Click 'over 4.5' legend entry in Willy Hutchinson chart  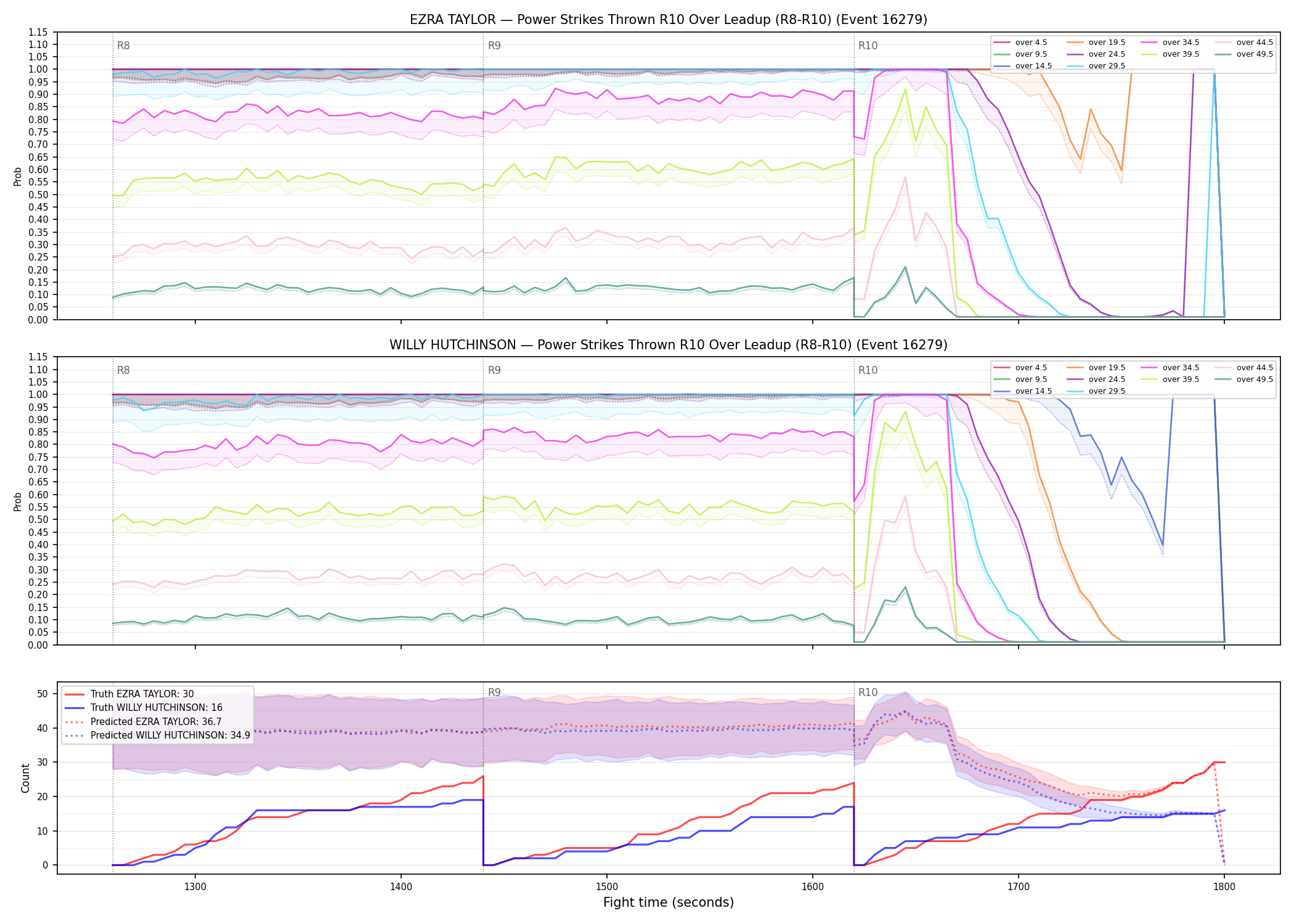pyautogui.click(x=1020, y=368)
